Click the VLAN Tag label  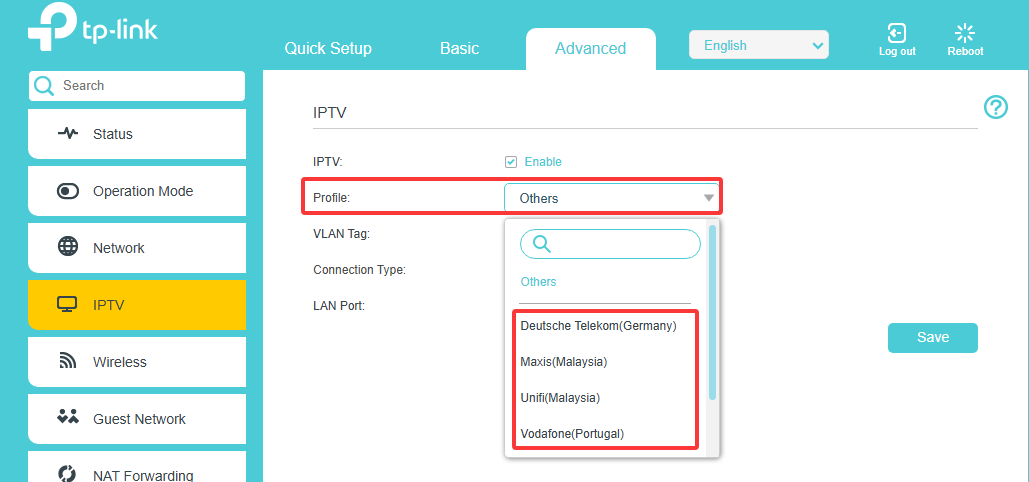tap(341, 233)
